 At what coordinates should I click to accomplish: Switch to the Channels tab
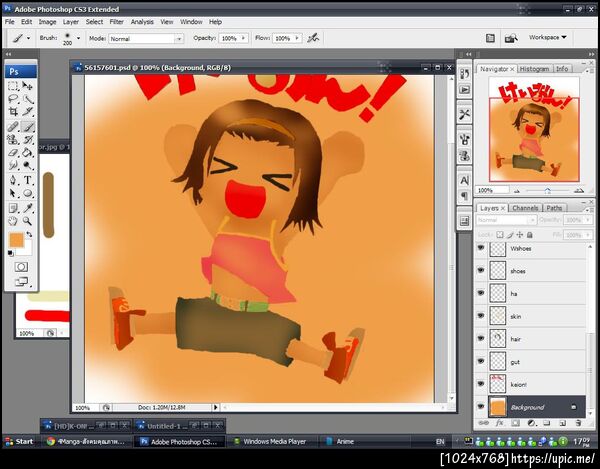pyautogui.click(x=525, y=208)
